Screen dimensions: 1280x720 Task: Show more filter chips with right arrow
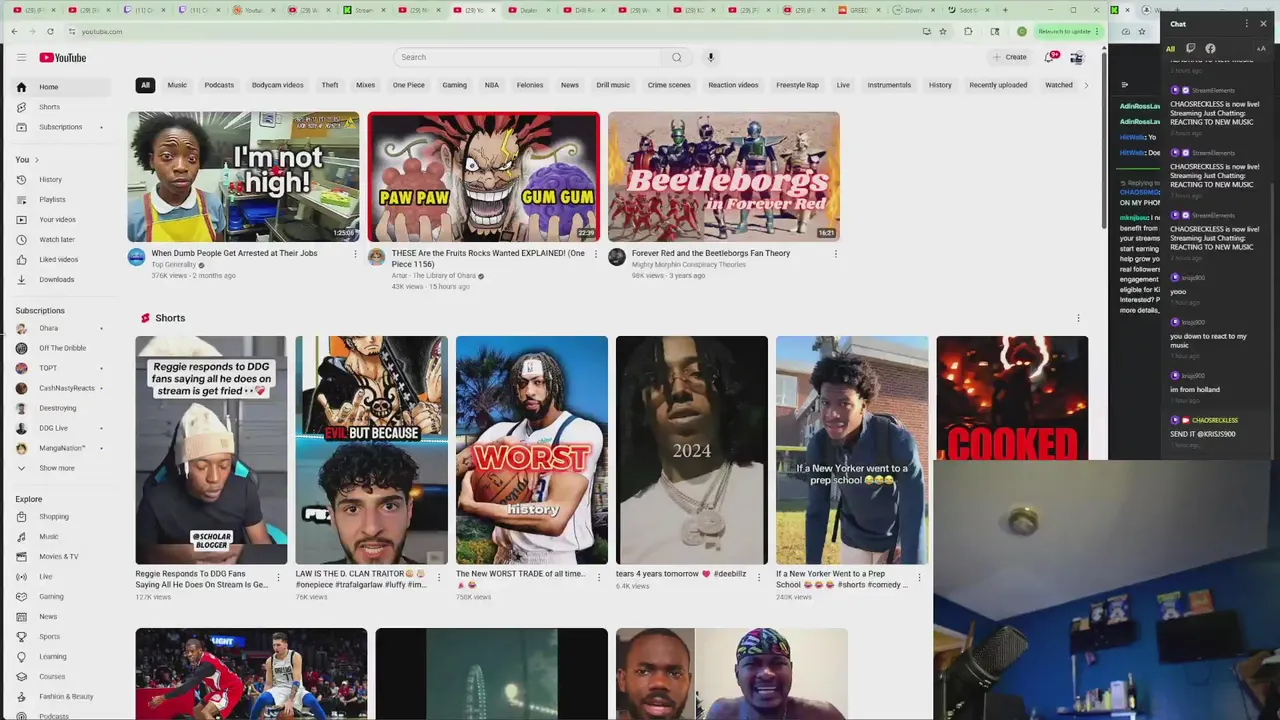tap(1086, 85)
